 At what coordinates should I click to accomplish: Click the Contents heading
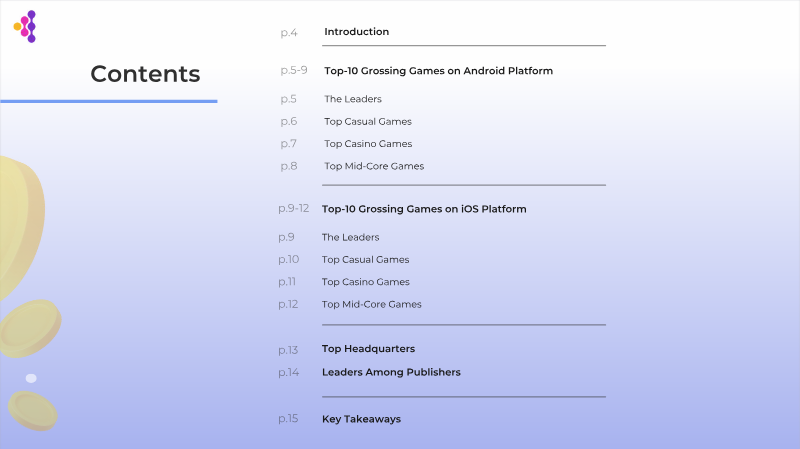pyautogui.click(x=145, y=74)
